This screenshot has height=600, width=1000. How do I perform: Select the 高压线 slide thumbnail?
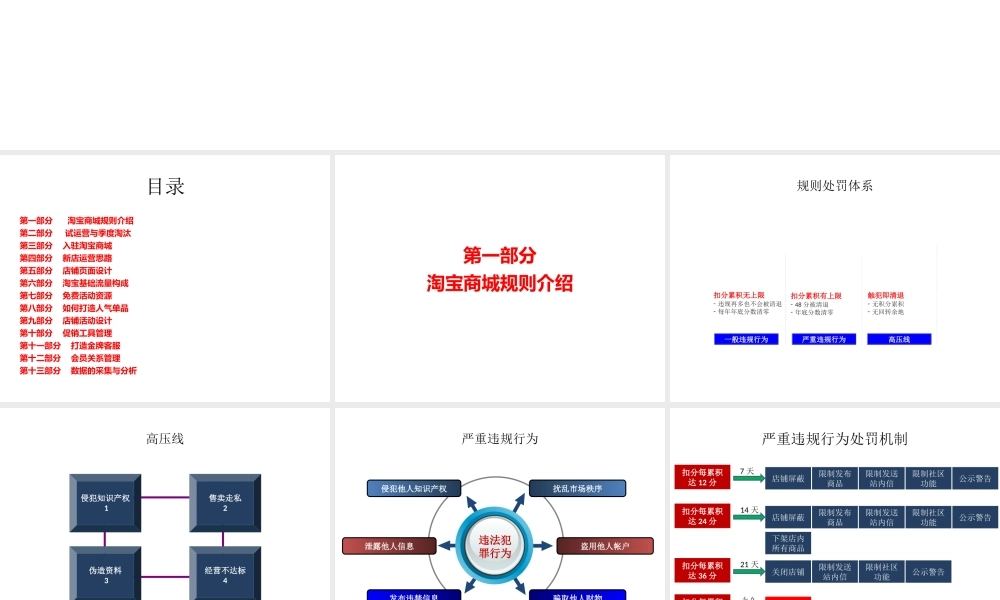[165, 504]
